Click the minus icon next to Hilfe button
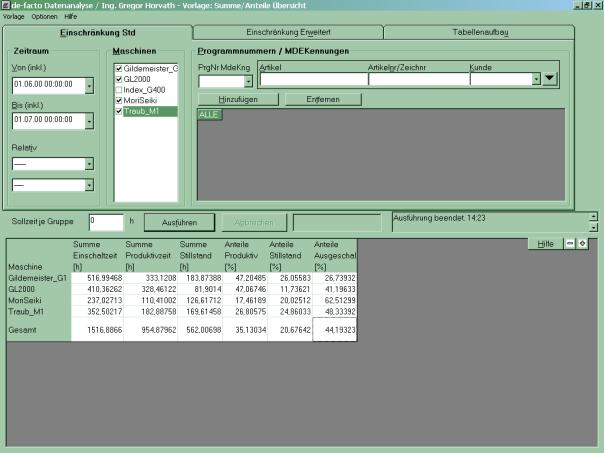This screenshot has width=604, height=453. [569, 243]
